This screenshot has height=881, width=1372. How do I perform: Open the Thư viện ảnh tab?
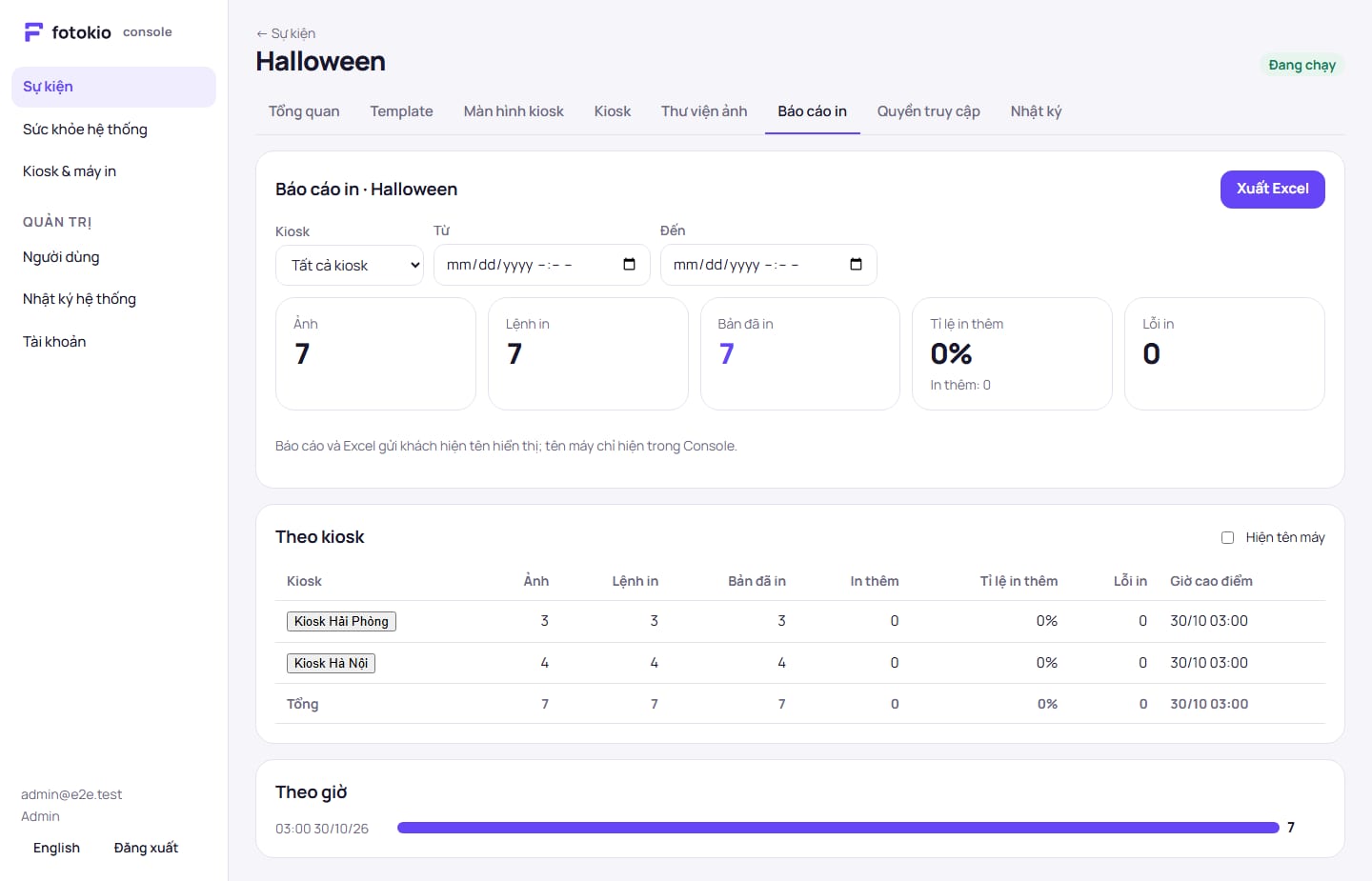pos(704,111)
